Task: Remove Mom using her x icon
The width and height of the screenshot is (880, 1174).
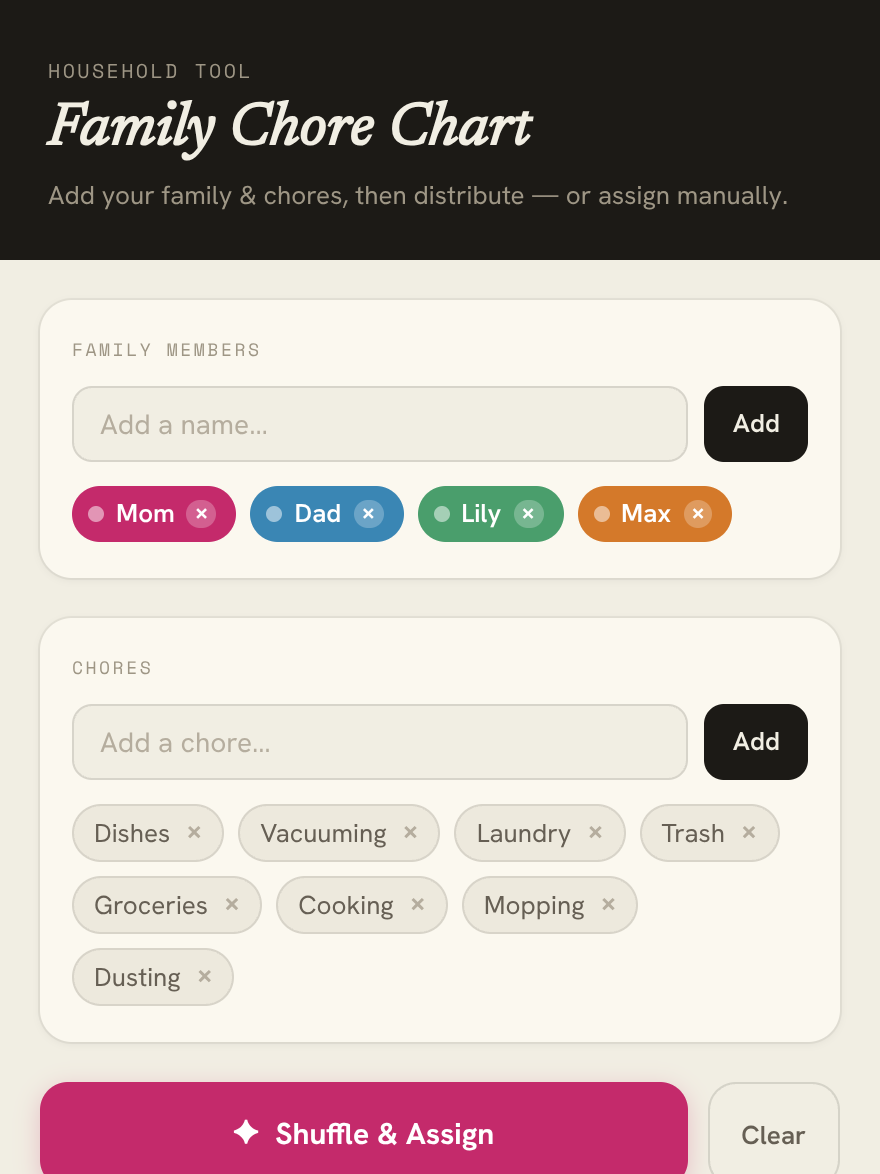Action: tap(201, 514)
